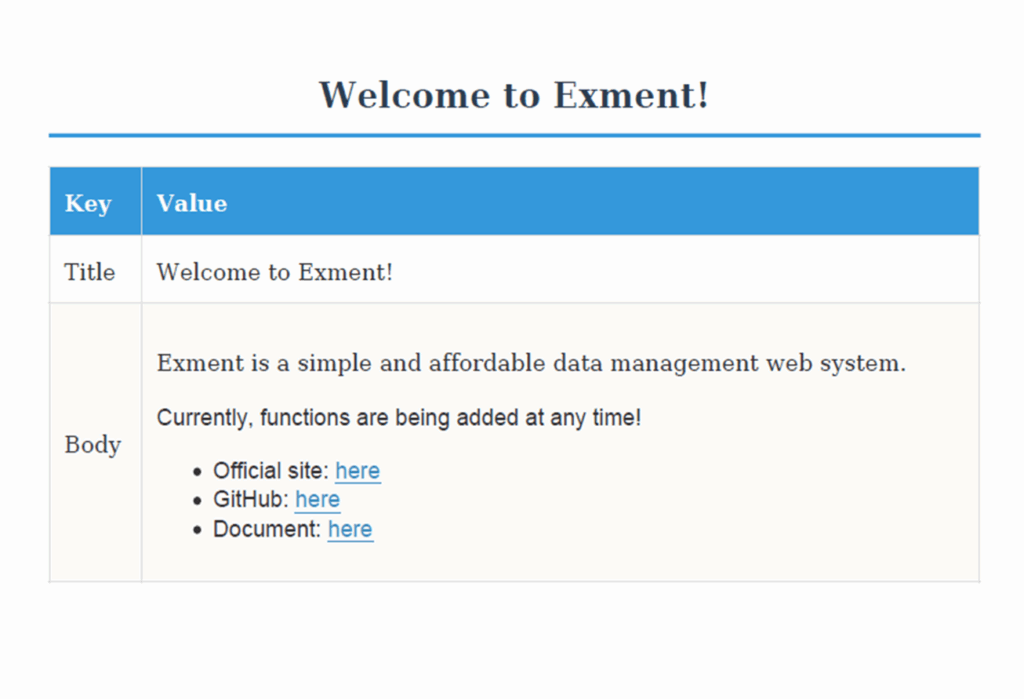The width and height of the screenshot is (1024, 699).
Task: Click the 'GitHub:' bullet label
Action: (251, 500)
